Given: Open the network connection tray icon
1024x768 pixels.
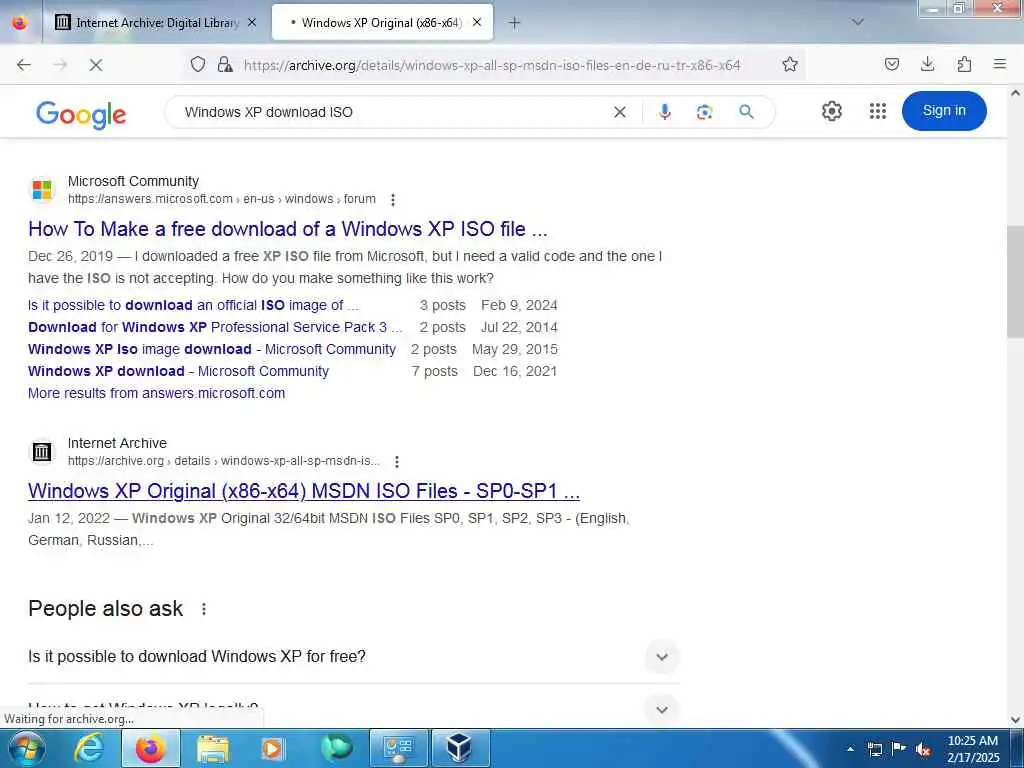Looking at the screenshot, I should point(874,749).
